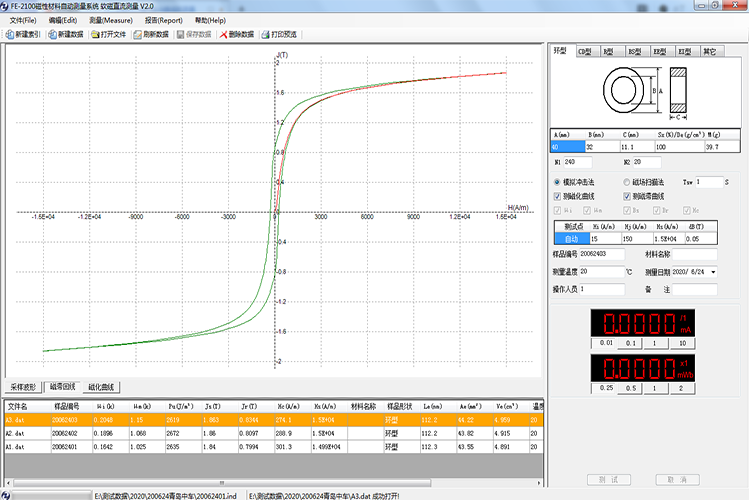Click the 新建索引 toolbar icon
750x500 pixels.
(x=10, y=34)
